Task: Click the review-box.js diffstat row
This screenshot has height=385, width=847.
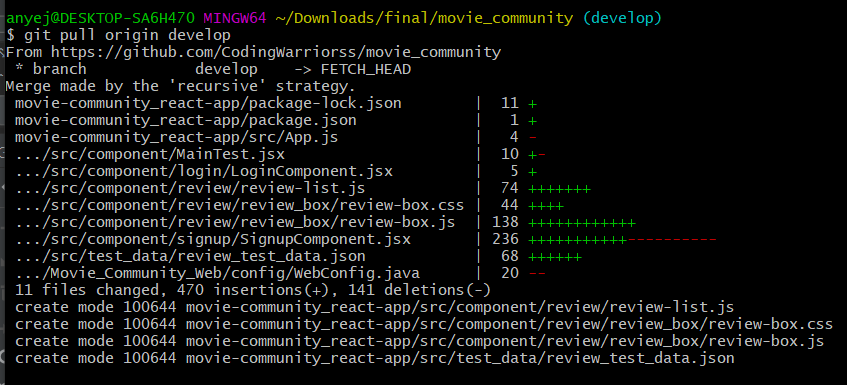Action: 325,222
